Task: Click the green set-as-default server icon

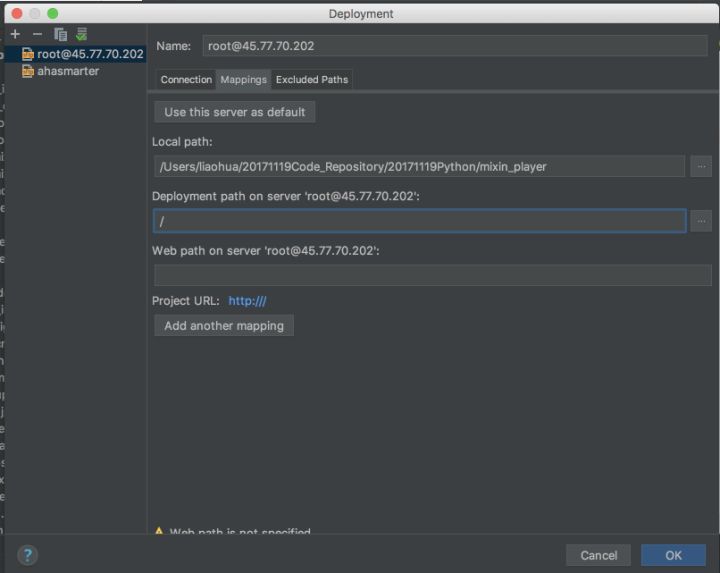Action: [81, 34]
